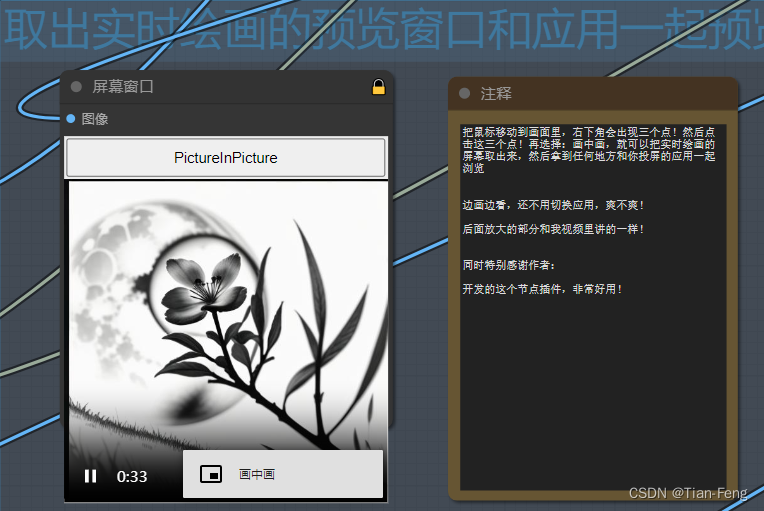The image size is (764, 511).
Task: Collapse the 注释 node via gray dot
Action: 464,93
